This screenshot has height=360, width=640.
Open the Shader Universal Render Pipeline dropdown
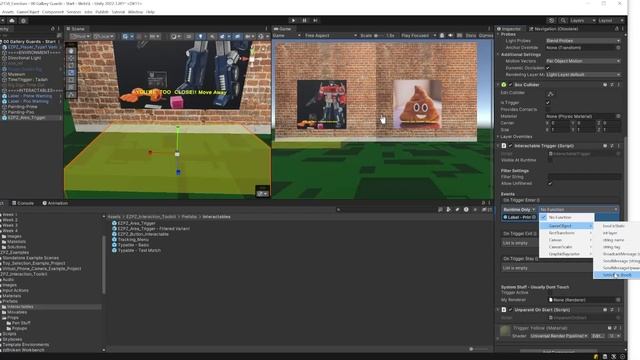tap(559, 336)
